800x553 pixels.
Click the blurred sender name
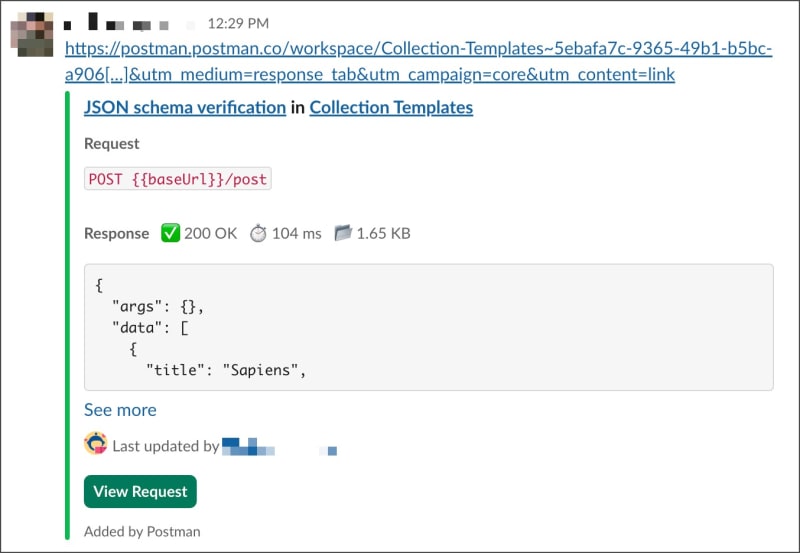coord(129,22)
